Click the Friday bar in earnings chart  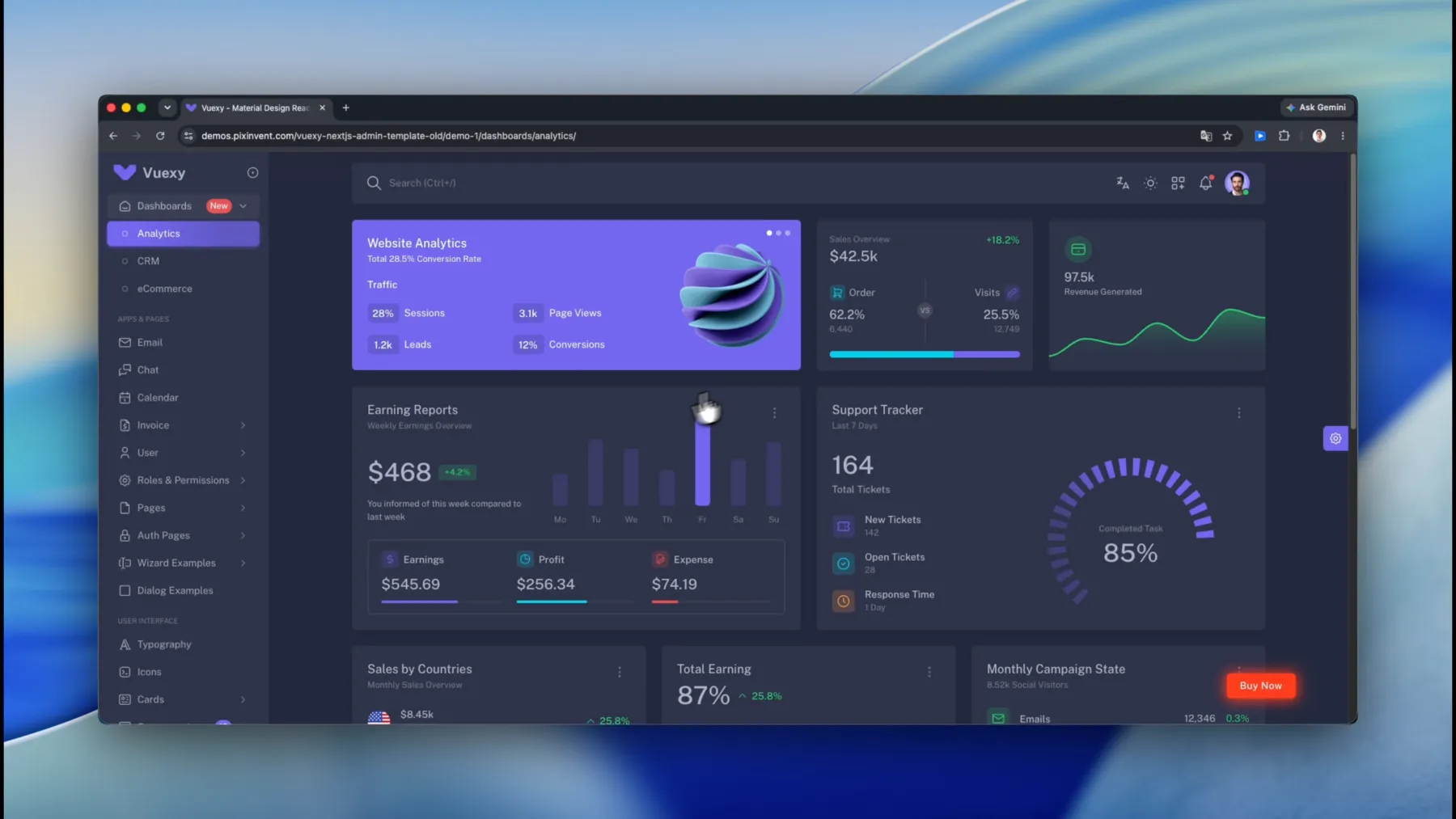702,465
